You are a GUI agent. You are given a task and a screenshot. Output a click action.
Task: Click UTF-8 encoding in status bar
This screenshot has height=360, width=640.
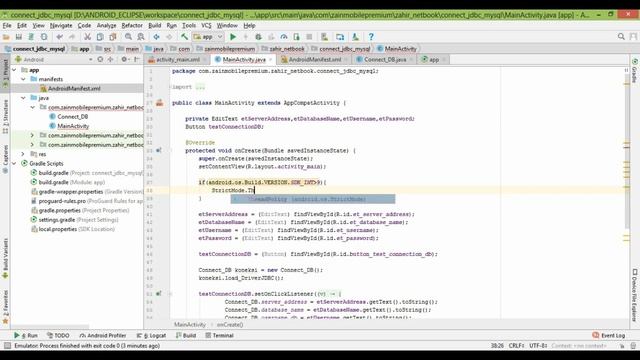tap(538, 346)
